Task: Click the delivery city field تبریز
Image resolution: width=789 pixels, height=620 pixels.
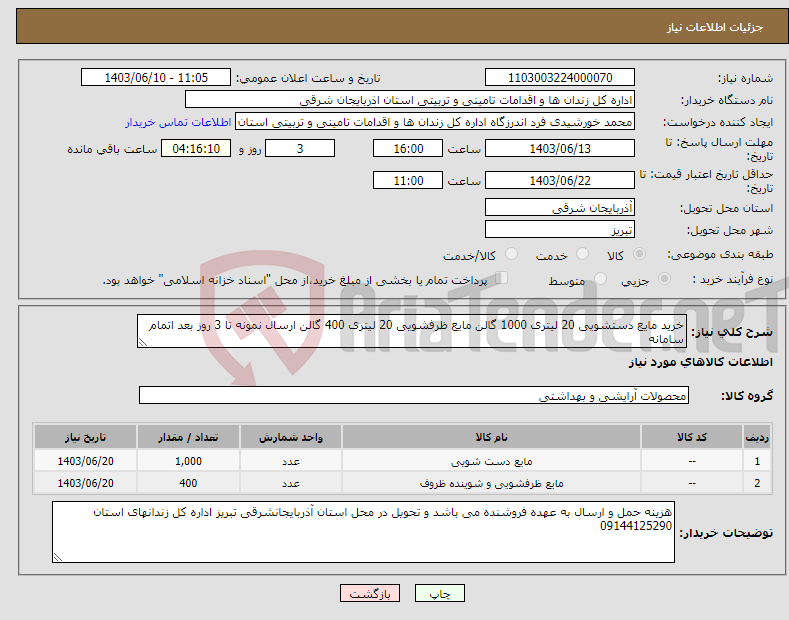Action: point(560,229)
